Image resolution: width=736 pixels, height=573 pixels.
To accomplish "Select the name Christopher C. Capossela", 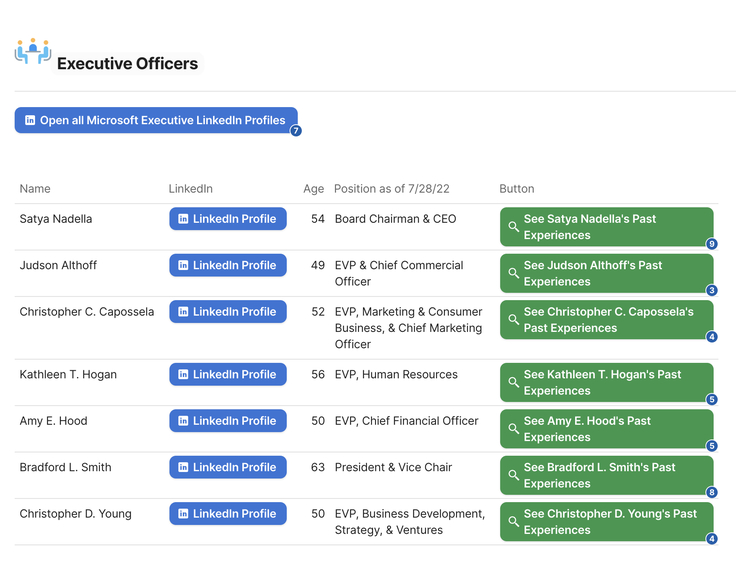I will 87,312.
